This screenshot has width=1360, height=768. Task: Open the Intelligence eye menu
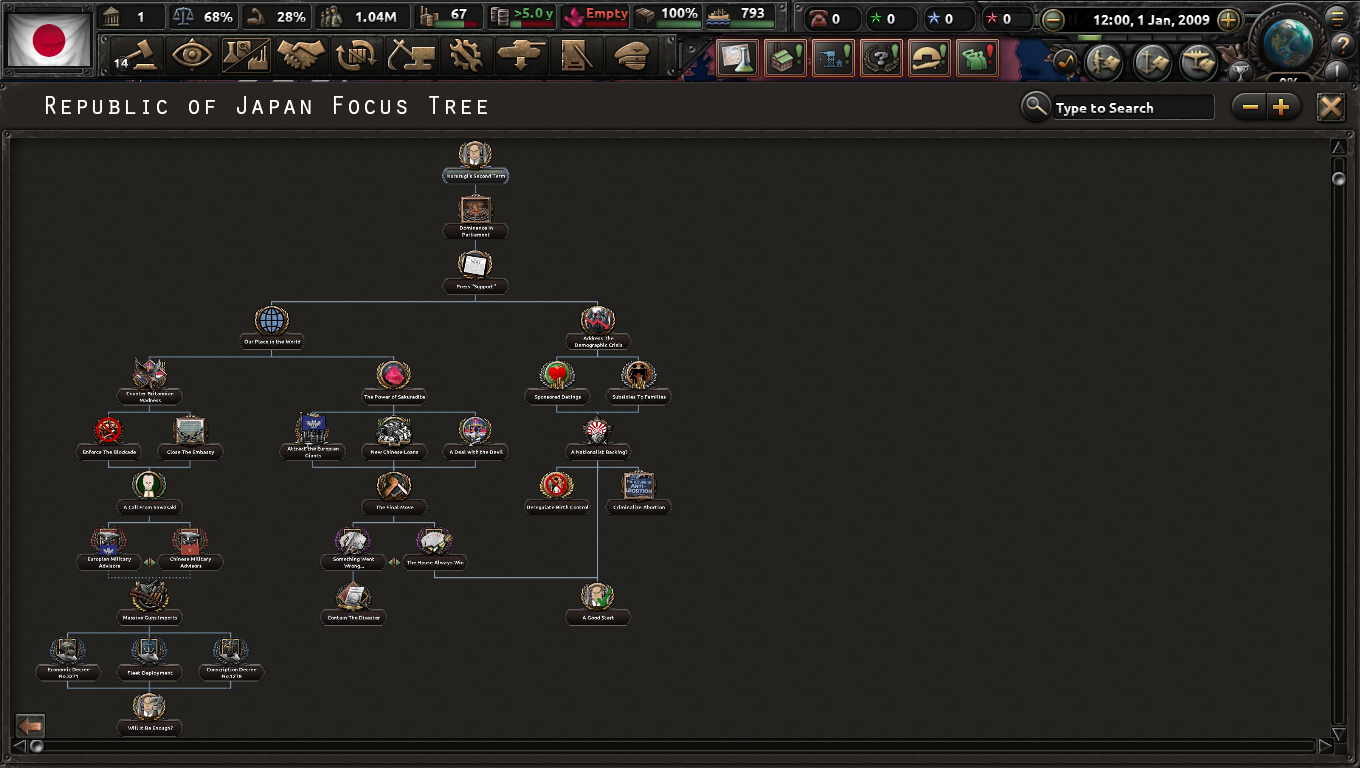tap(191, 55)
